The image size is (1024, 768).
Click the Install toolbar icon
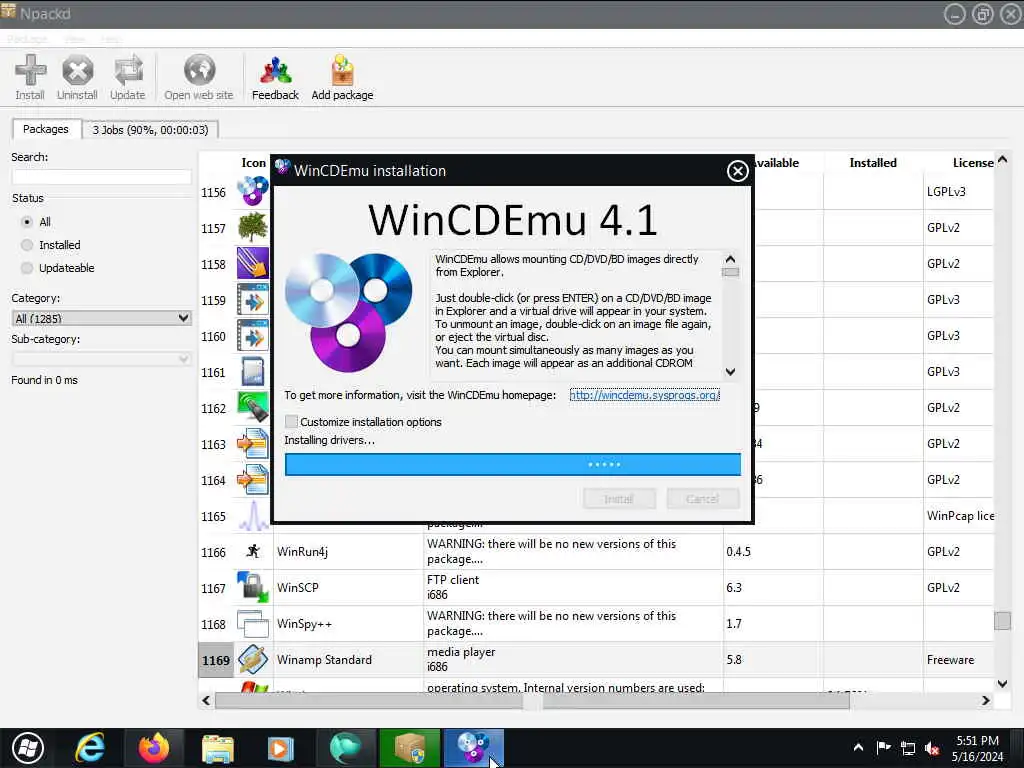tap(30, 70)
